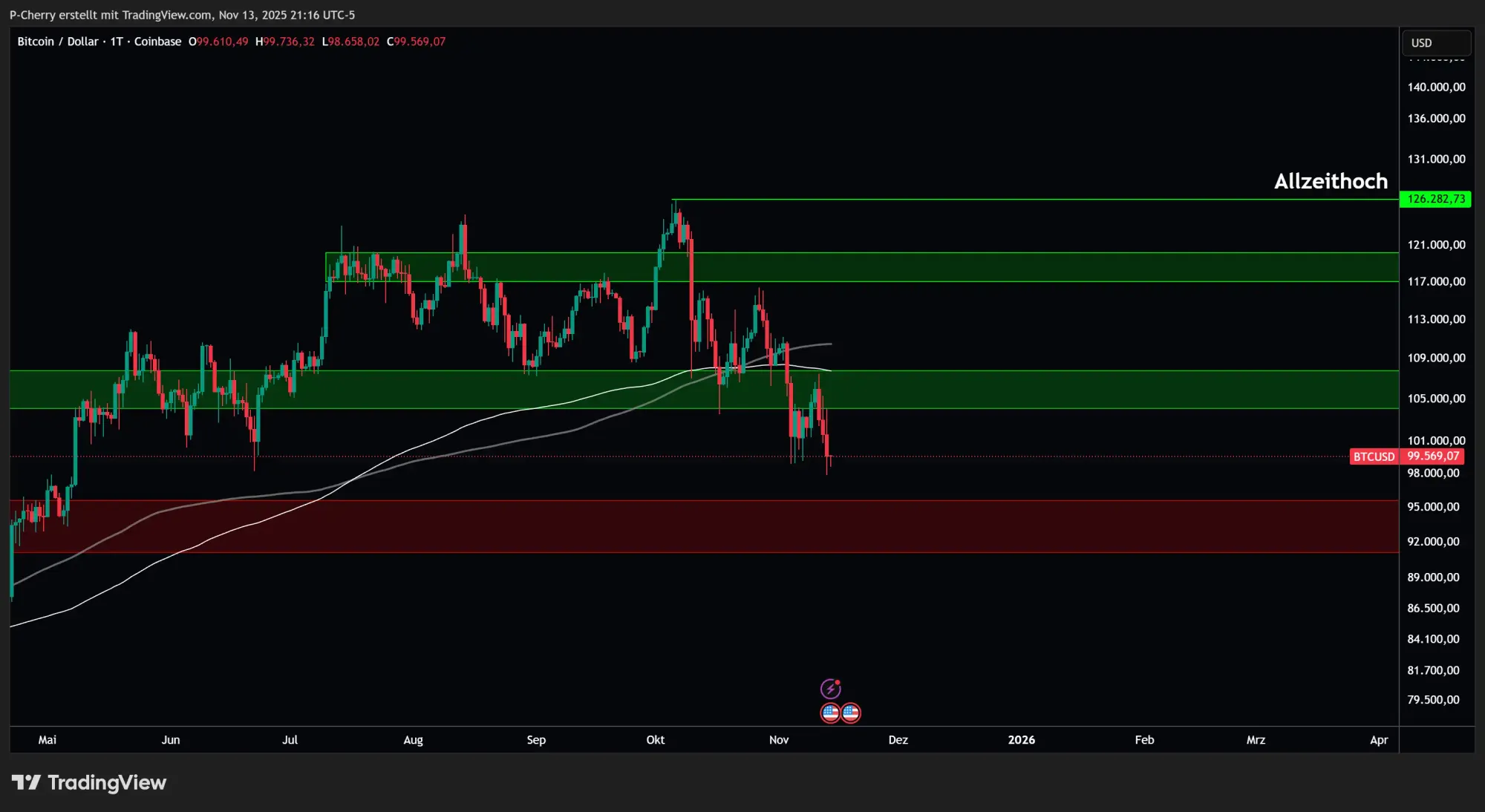Click the TradingView logo in the corner
The image size is (1485, 812).
point(89,782)
